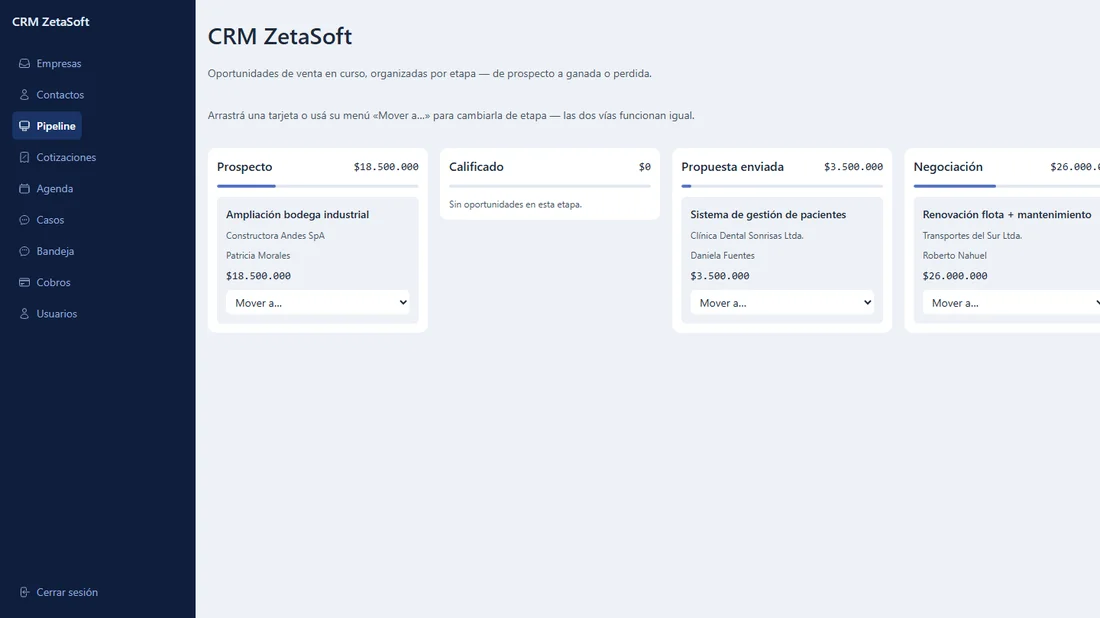Select the Renovación flota + mantenimiento card title
The width and height of the screenshot is (1100, 618).
pos(1007,215)
